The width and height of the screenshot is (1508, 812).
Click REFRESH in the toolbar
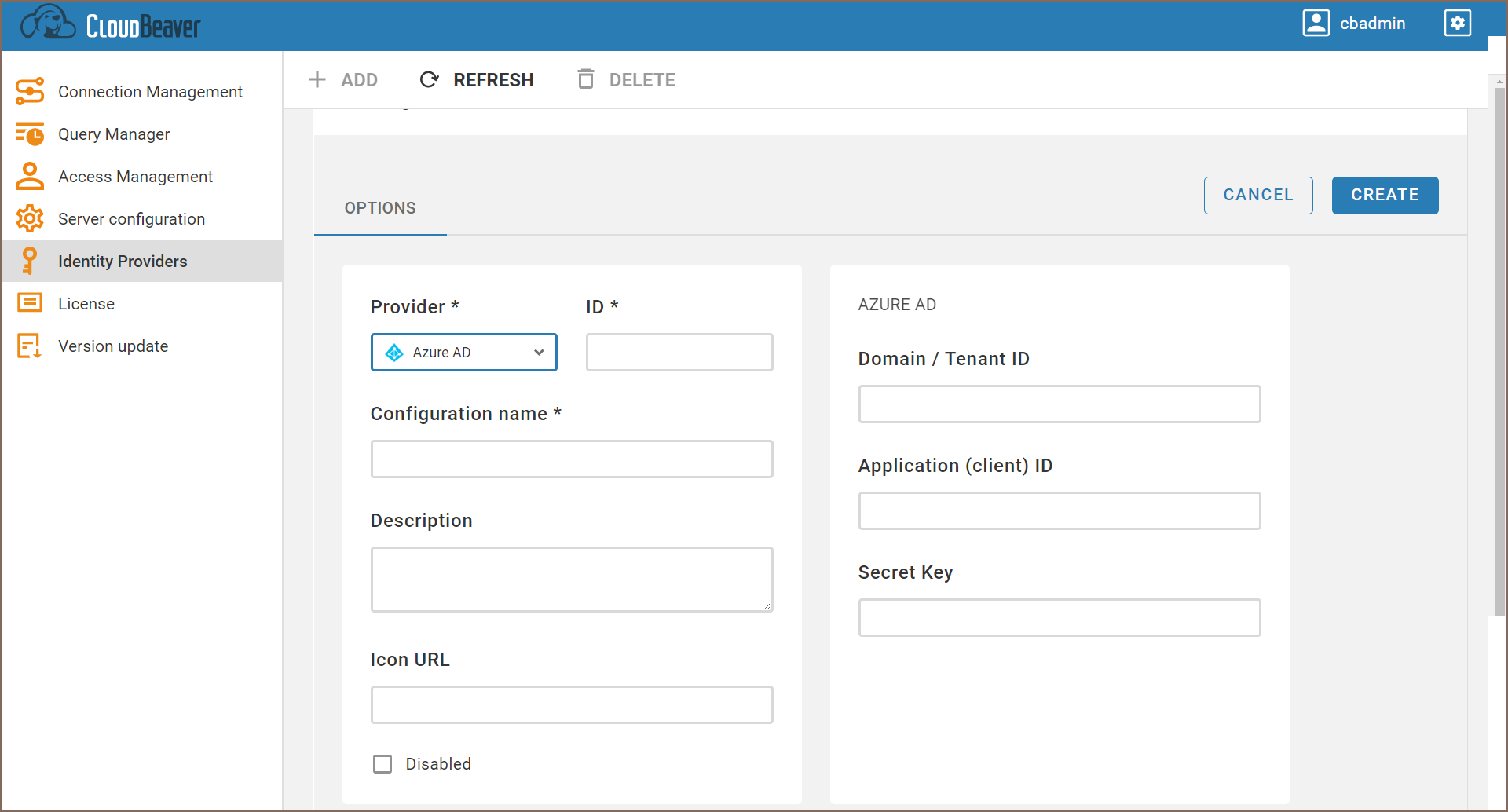[477, 80]
